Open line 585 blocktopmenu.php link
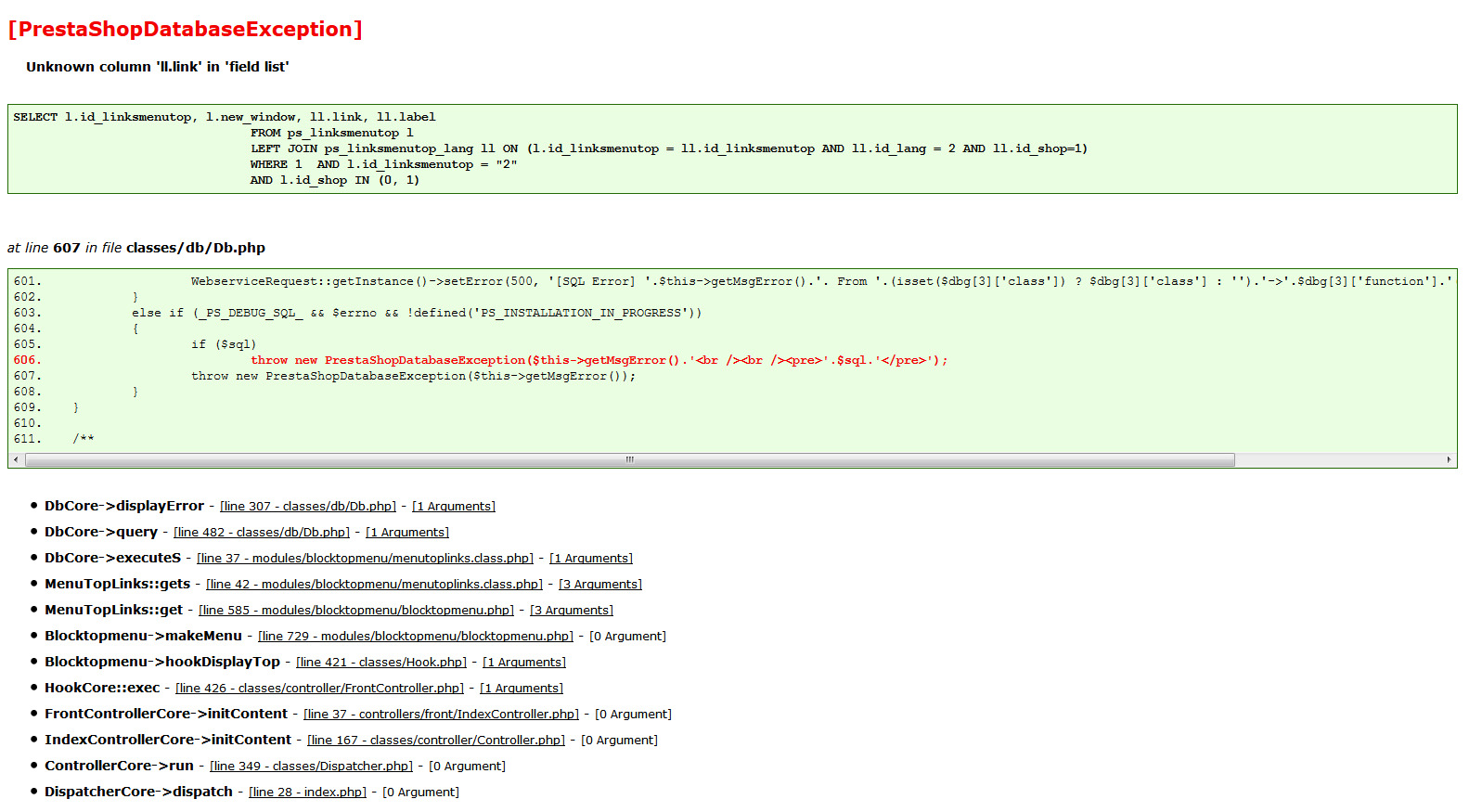 click(356, 611)
